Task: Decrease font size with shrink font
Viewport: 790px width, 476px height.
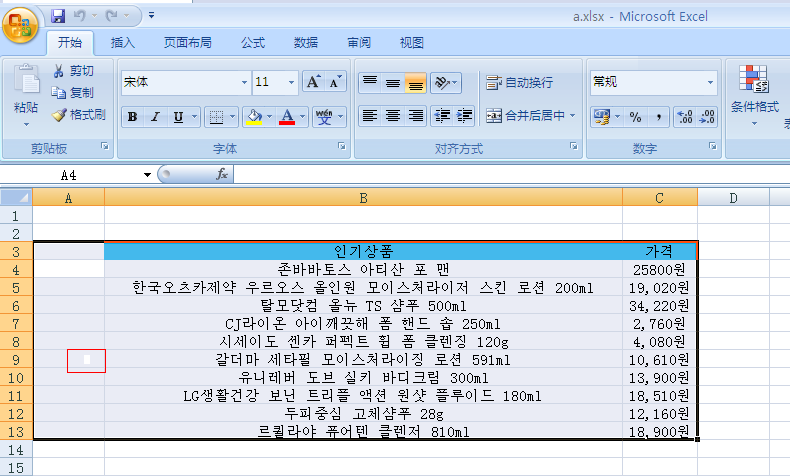Action: click(x=336, y=82)
